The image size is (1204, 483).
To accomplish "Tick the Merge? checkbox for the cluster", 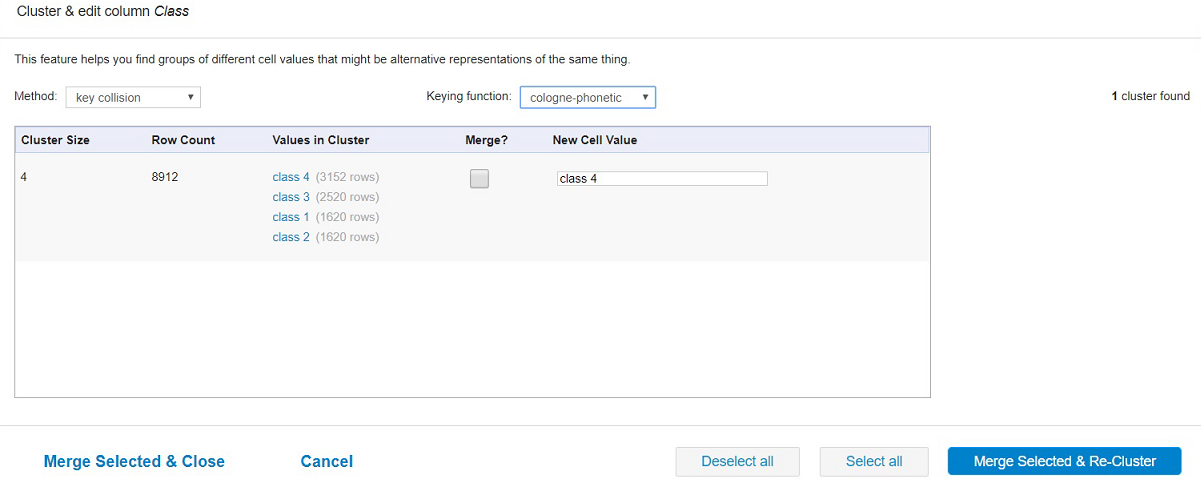I will (479, 179).
